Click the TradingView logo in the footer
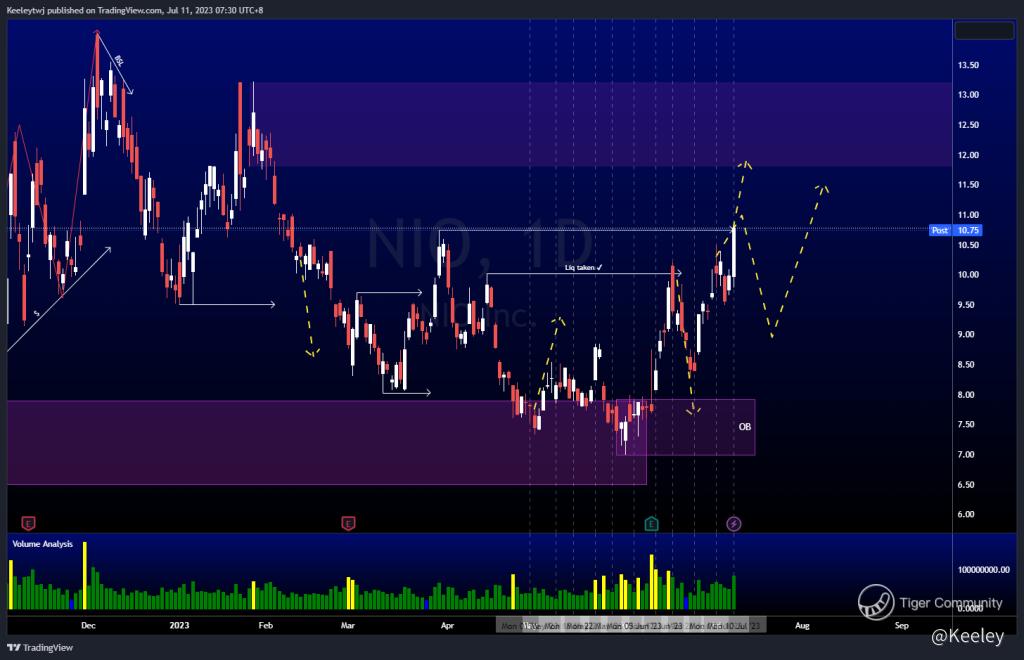Screen dimensions: 1024x660 coord(40,648)
